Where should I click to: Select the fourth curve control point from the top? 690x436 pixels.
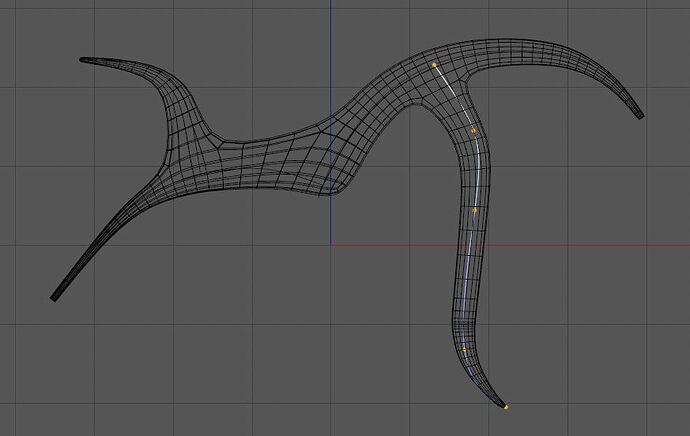[464, 349]
